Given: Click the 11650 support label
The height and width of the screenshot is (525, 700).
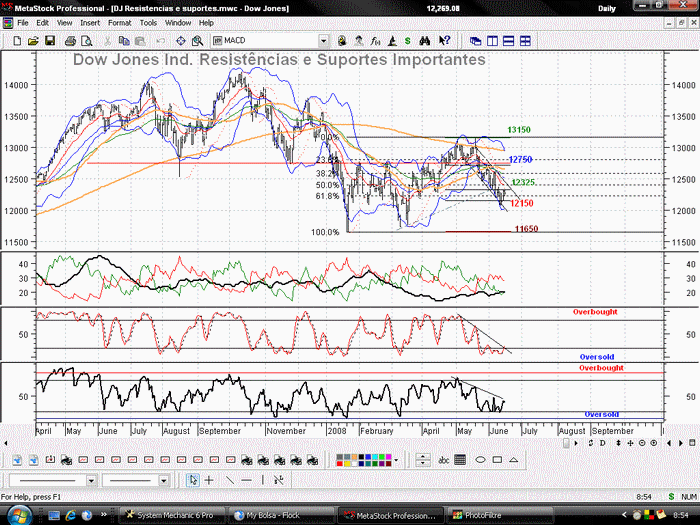Looking at the screenshot, I should 526,229.
